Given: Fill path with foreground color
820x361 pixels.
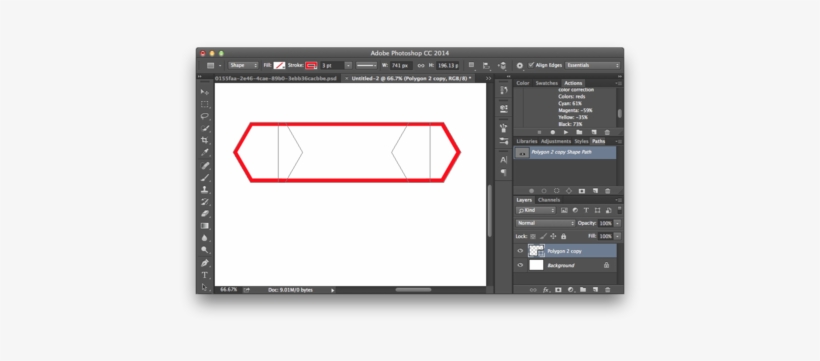Looking at the screenshot, I should click(531, 191).
